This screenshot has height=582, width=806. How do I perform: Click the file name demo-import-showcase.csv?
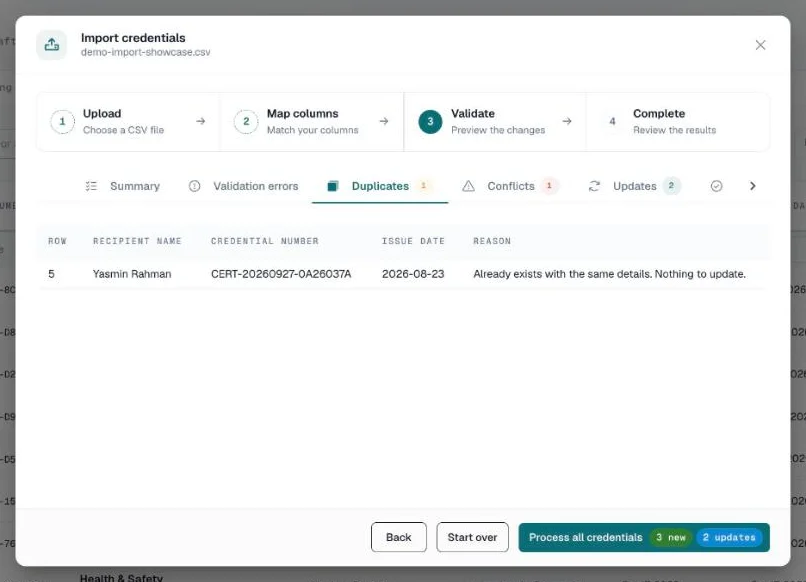click(x=145, y=52)
